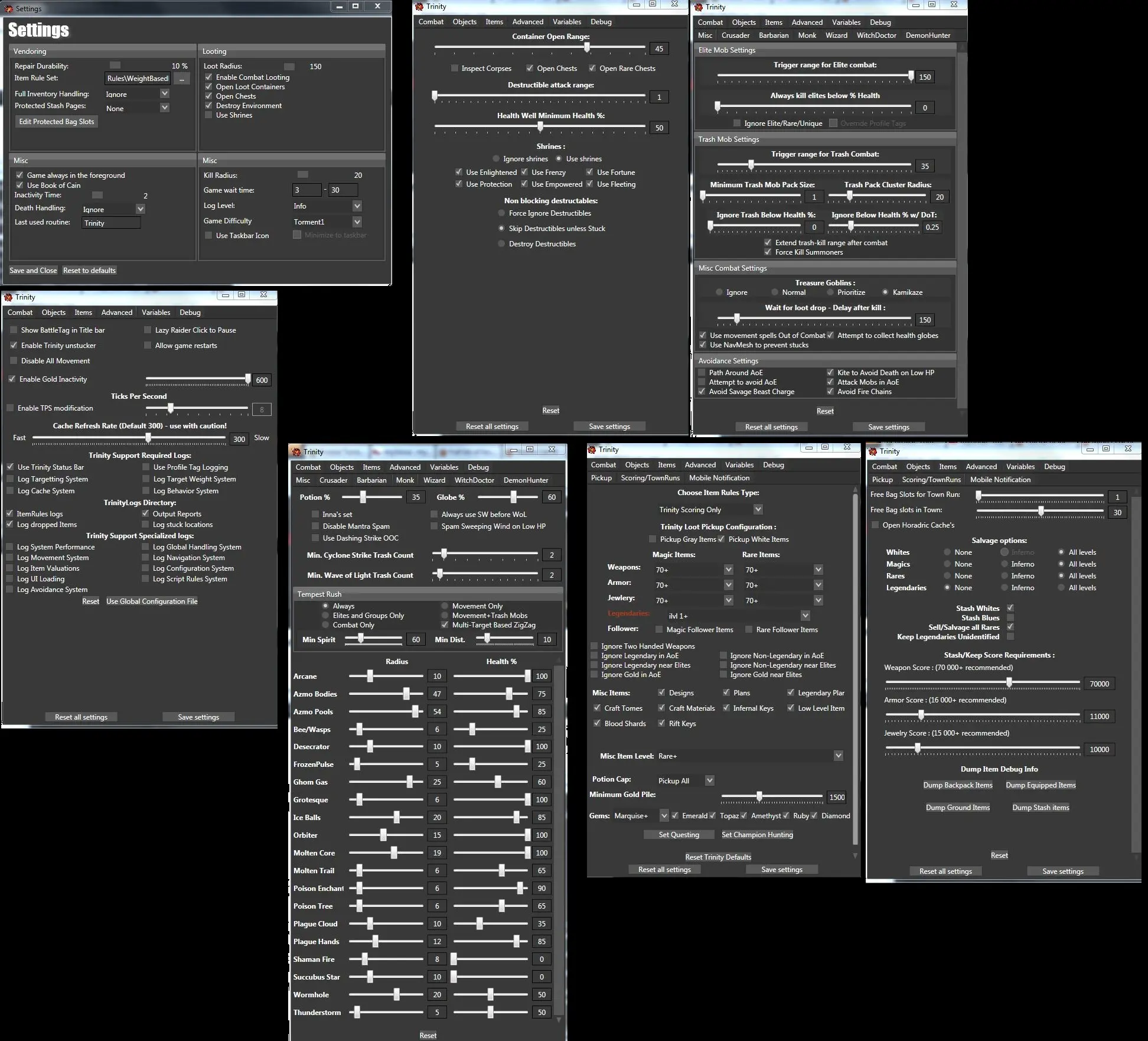Viewport: 1148px width, 1041px height.
Task: Maximize the Settings window
Action: coord(356,6)
